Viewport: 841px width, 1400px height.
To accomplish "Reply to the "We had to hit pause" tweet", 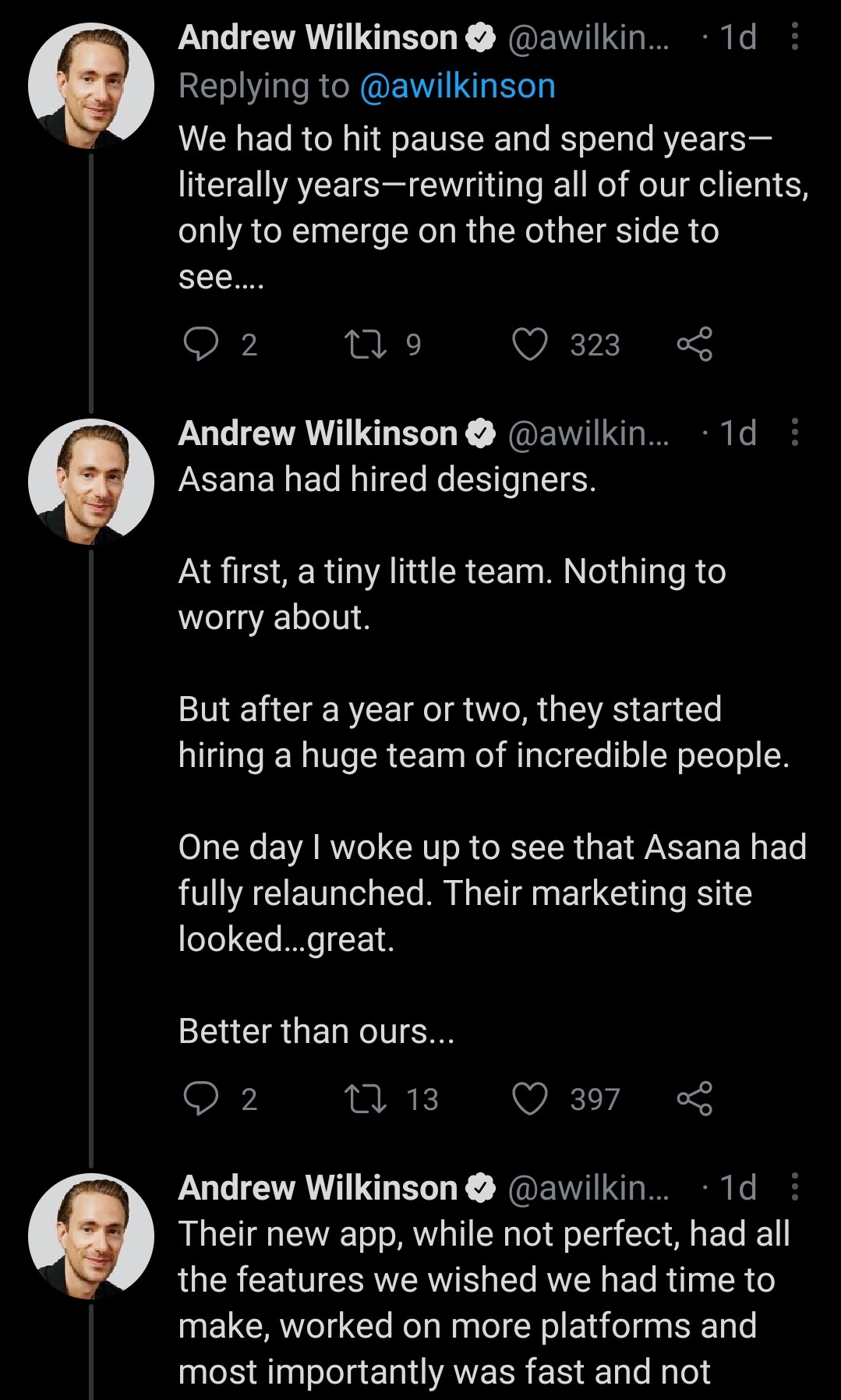I will 201,344.
